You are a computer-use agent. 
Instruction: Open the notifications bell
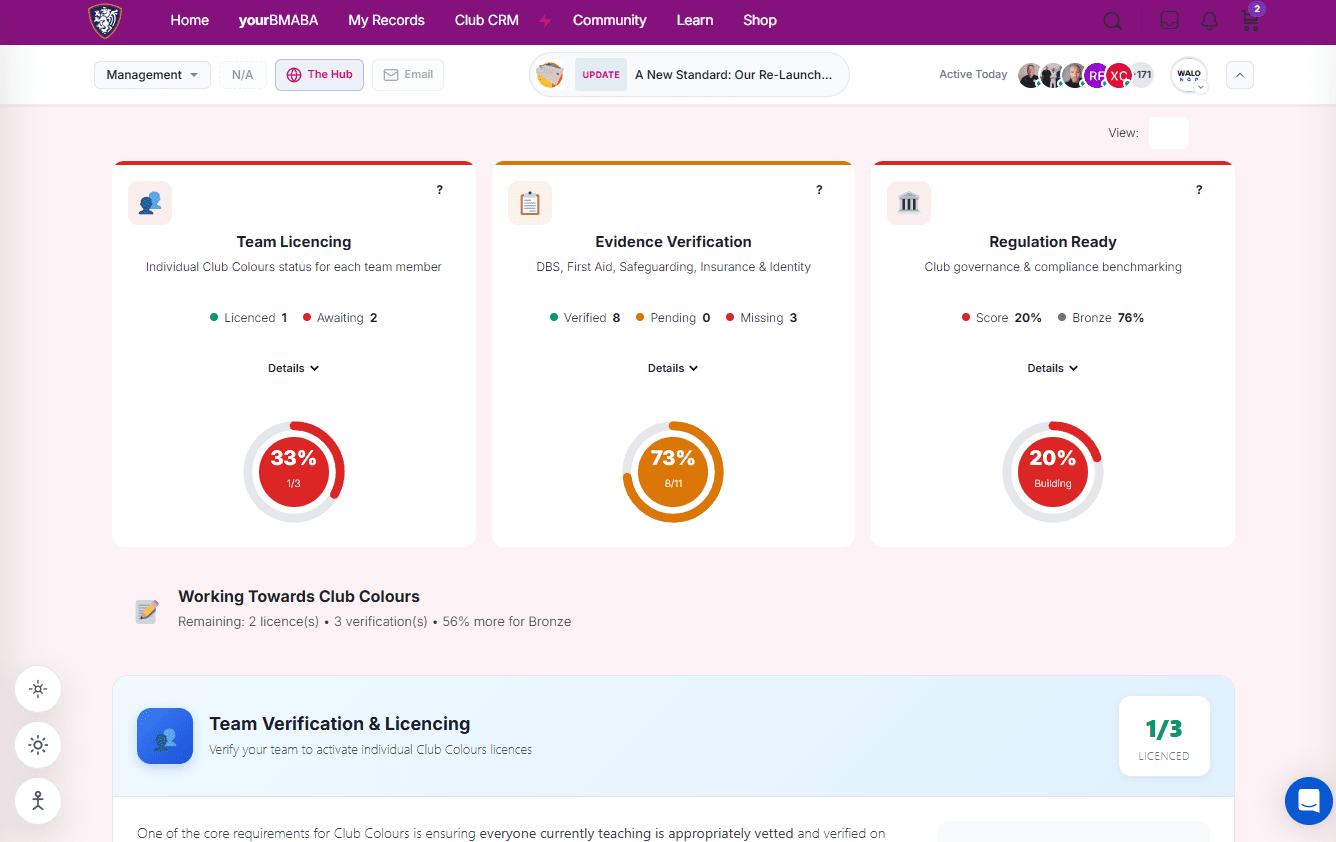1210,21
